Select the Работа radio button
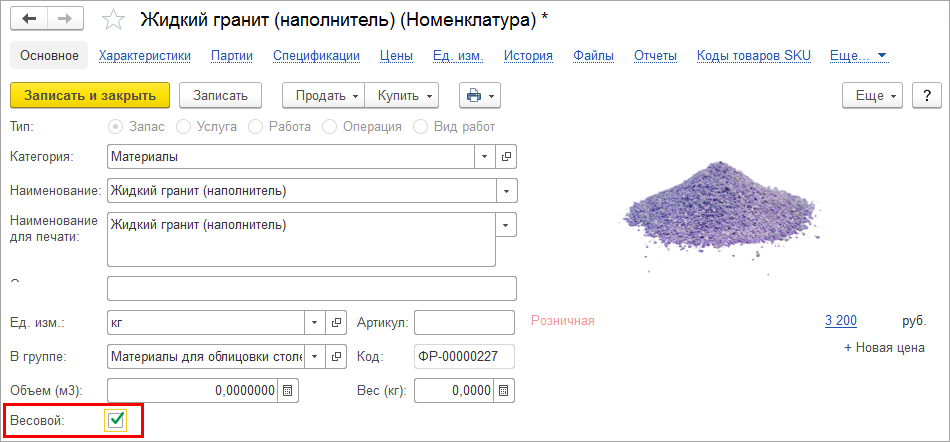The height and width of the screenshot is (442, 950). pos(256,127)
